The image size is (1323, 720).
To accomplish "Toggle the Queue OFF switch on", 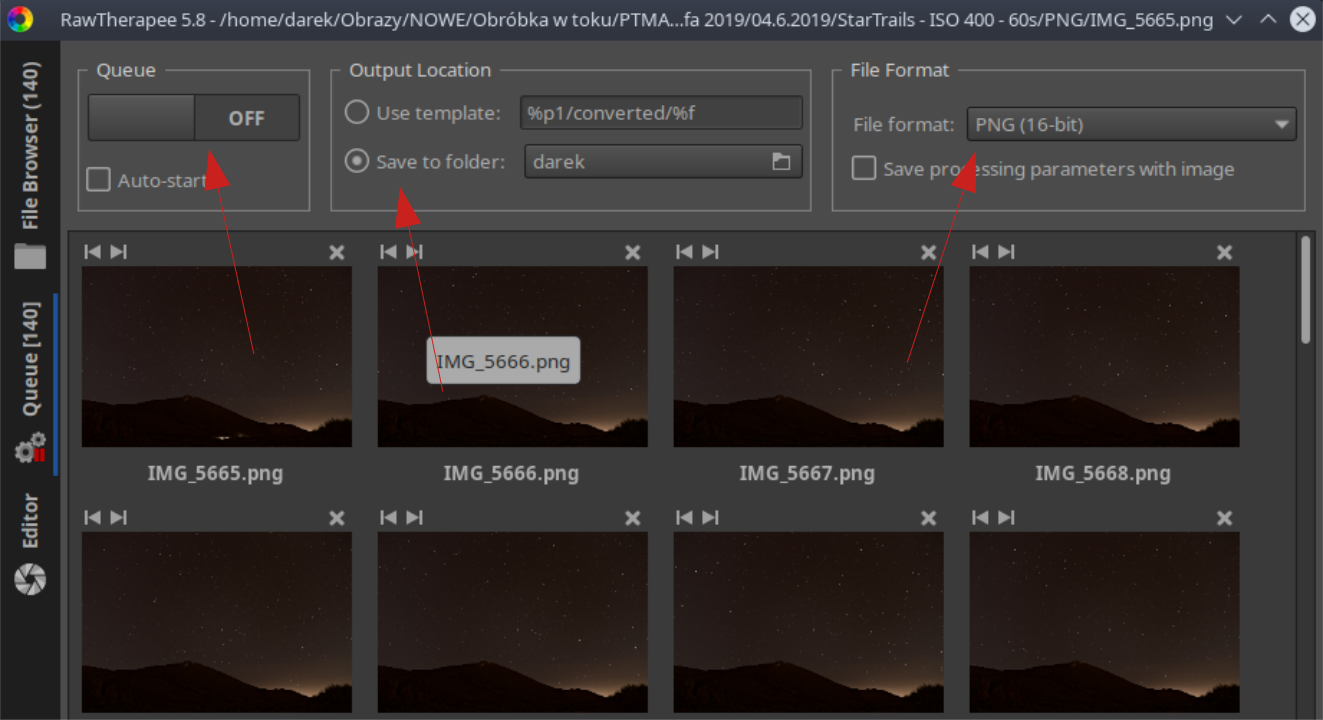I will [x=194, y=118].
